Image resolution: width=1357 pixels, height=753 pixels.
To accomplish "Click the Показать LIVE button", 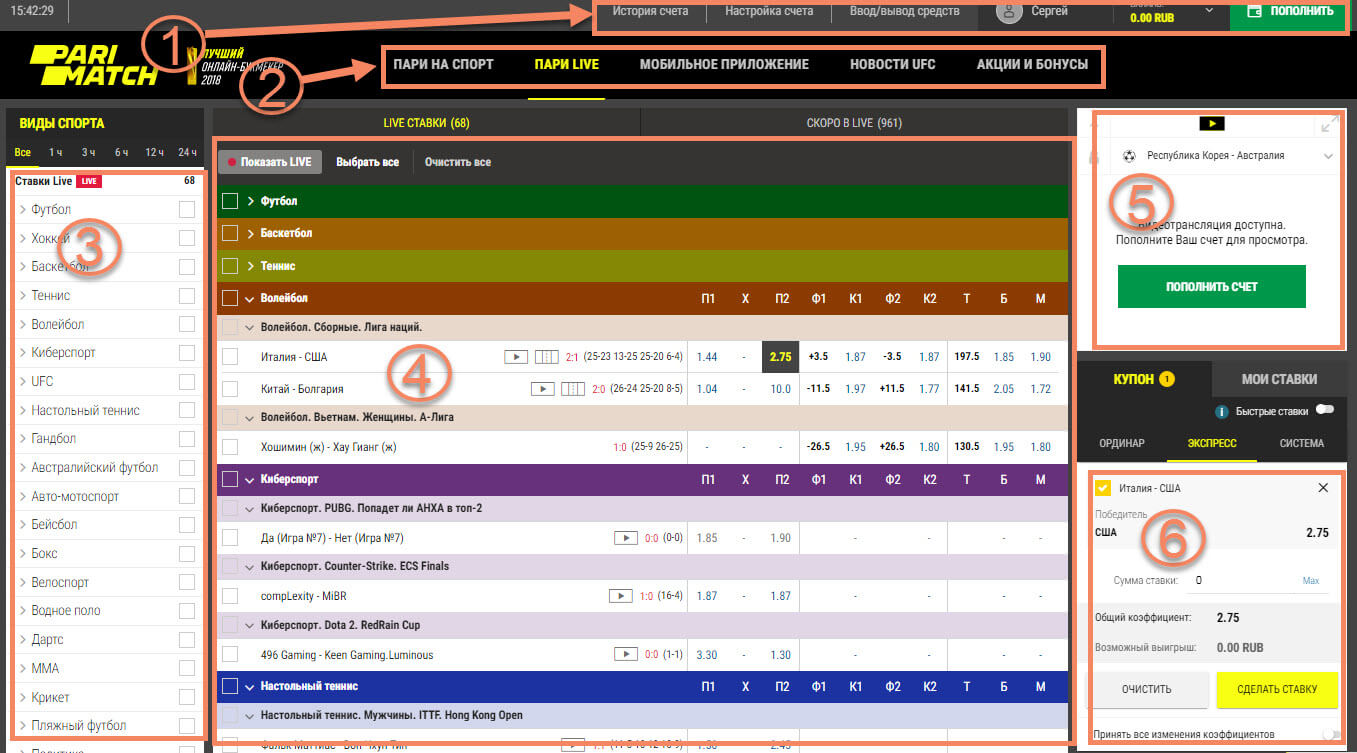I will tap(270, 162).
